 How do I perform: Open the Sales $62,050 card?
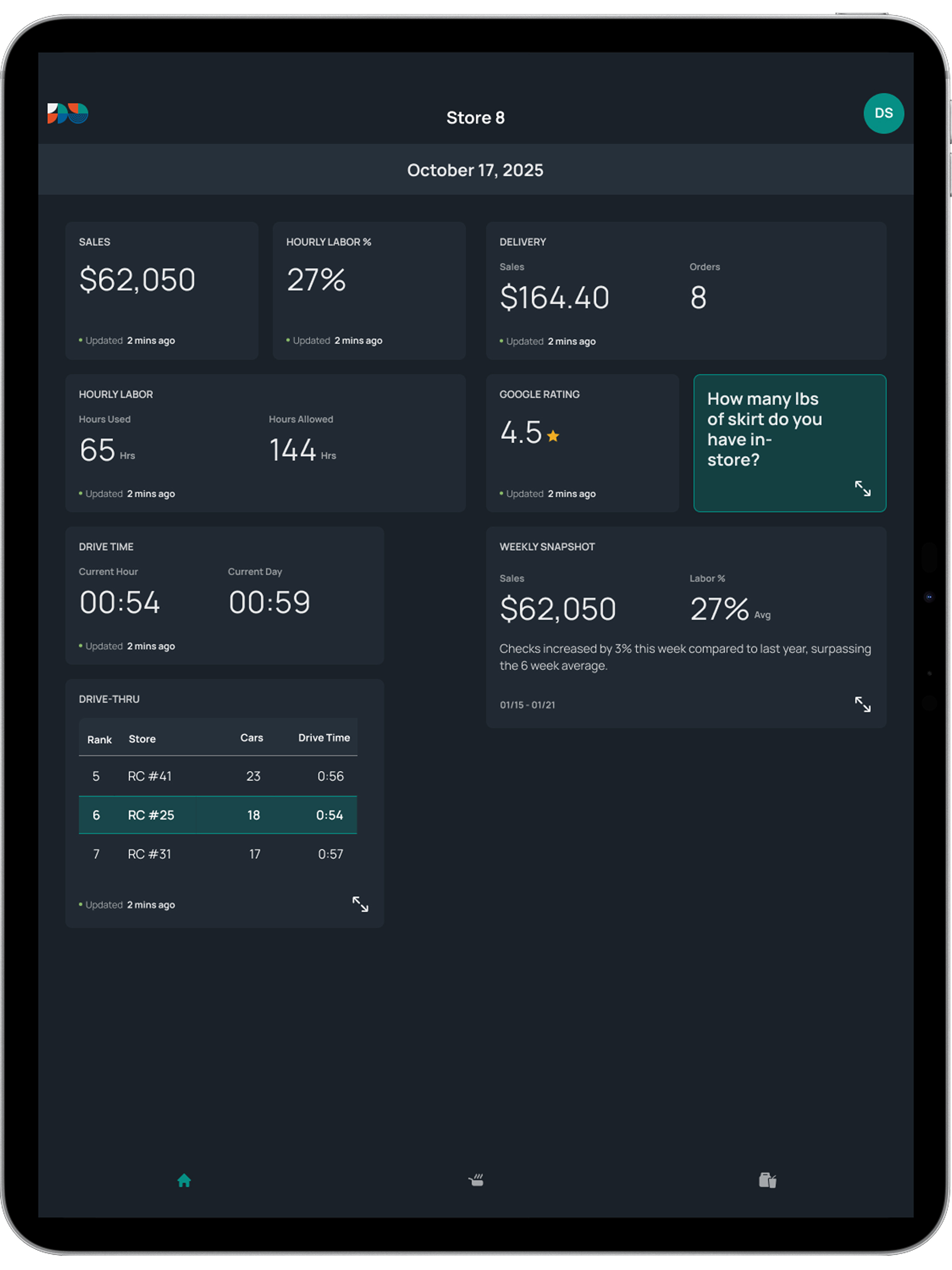(161, 291)
